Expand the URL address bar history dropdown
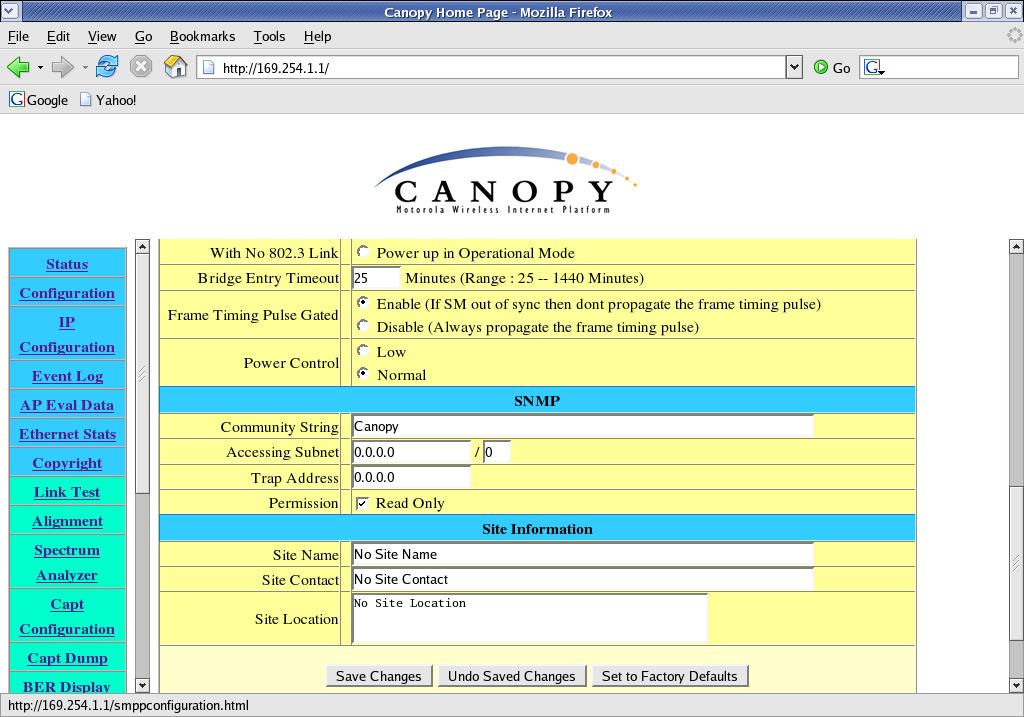Image resolution: width=1024 pixels, height=717 pixels. point(794,67)
